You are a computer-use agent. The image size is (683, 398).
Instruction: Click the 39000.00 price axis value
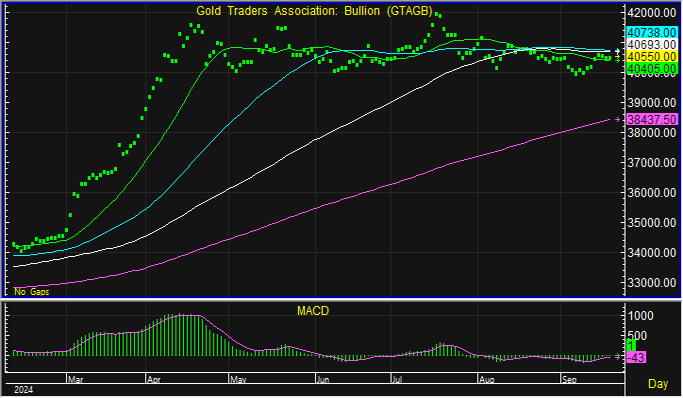(x=652, y=103)
